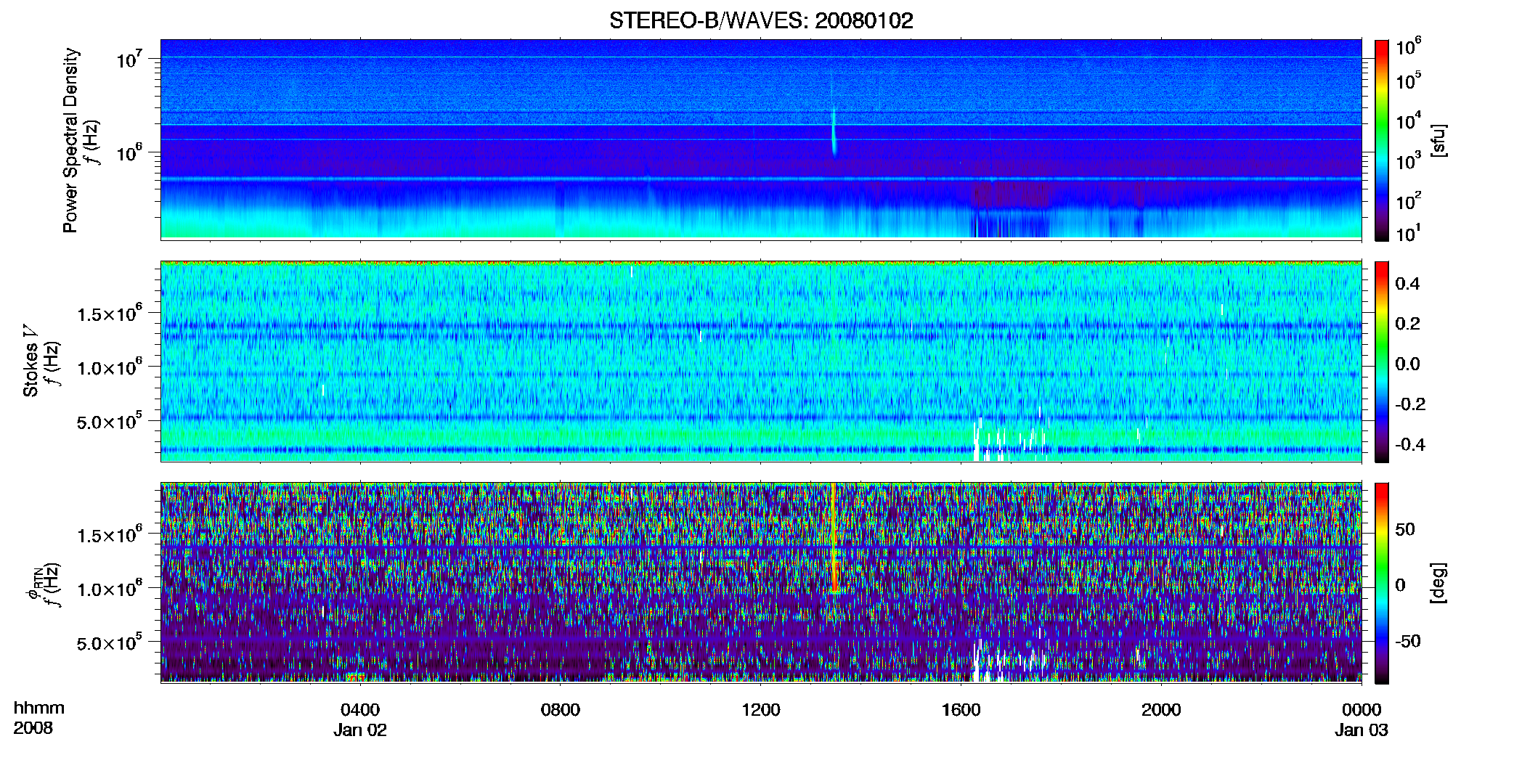Click the bright radio burst in top spectrogram
This screenshot has width=1522, height=784.
[x=834, y=131]
